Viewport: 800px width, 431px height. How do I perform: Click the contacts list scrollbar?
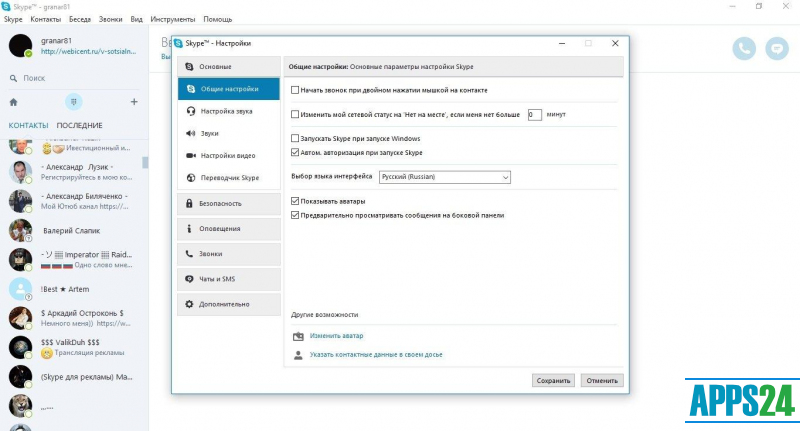tap(145, 162)
